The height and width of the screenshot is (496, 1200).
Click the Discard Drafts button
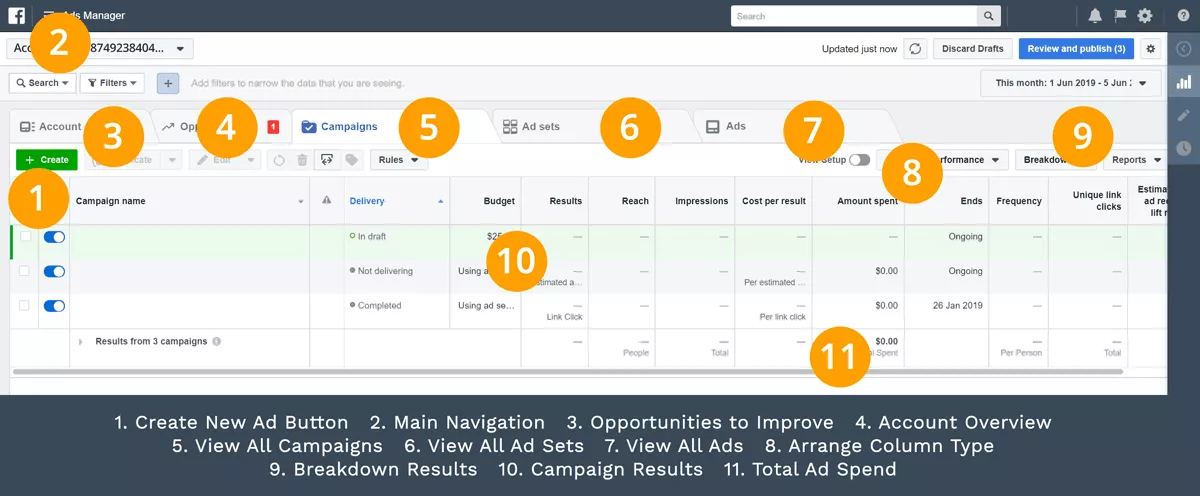click(x=973, y=49)
